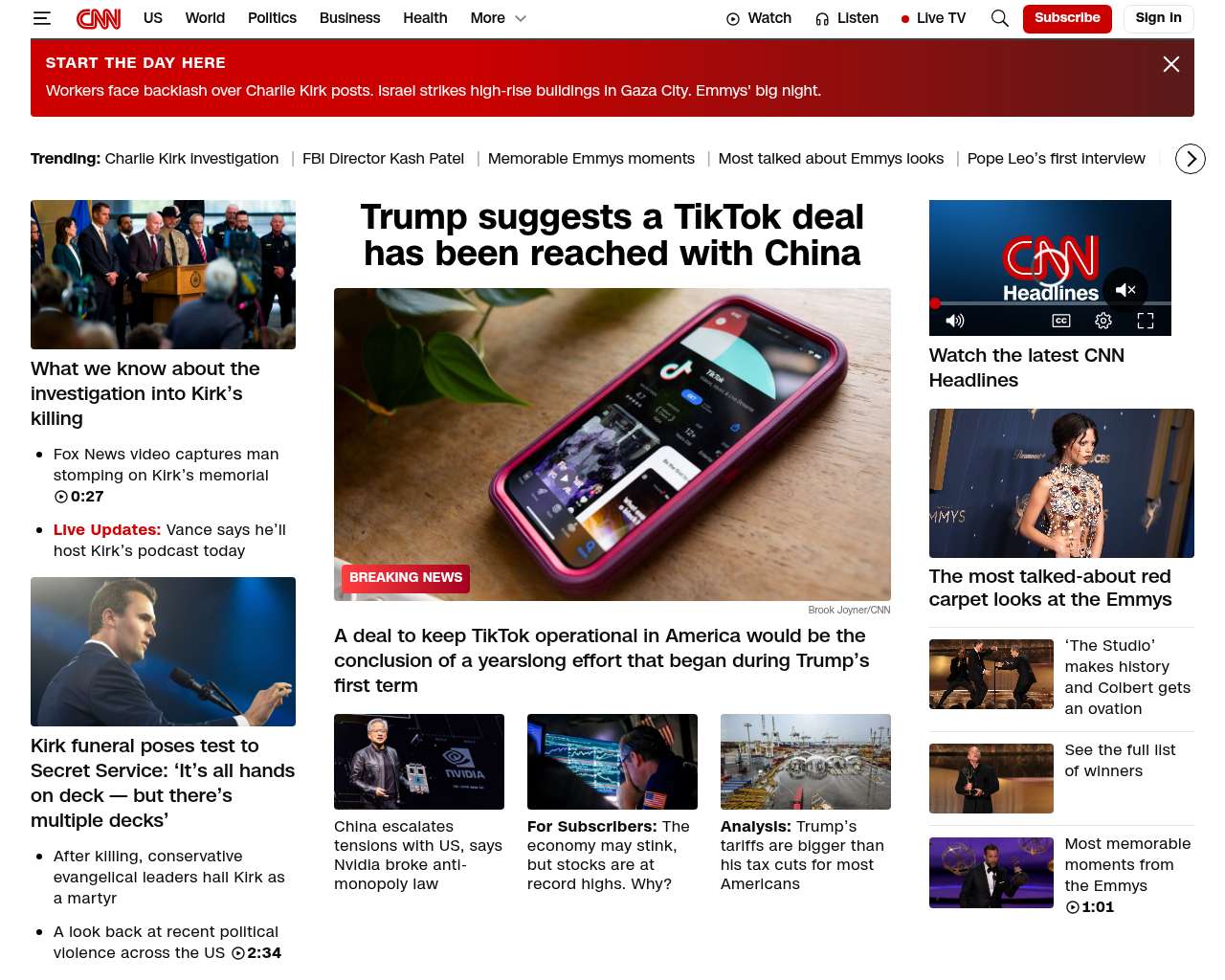The height and width of the screenshot is (980, 1225).
Task: Unmute the CNN Headlines video overlay
Action: click(x=1125, y=289)
